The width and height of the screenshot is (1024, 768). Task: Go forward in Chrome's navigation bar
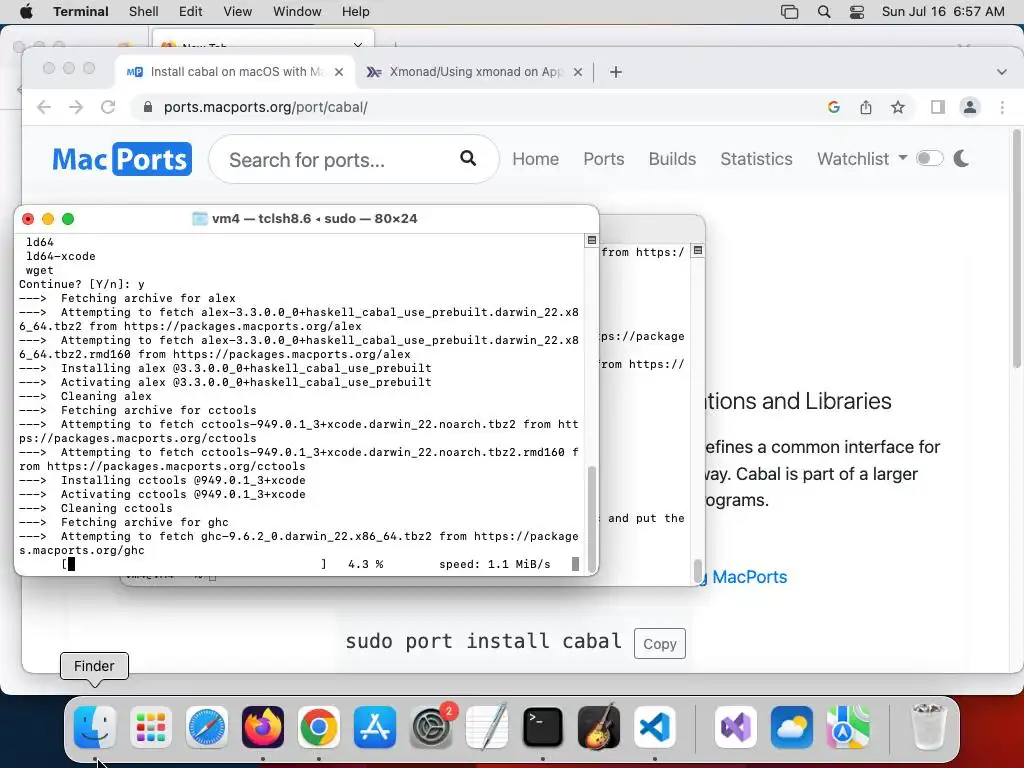click(x=76, y=107)
